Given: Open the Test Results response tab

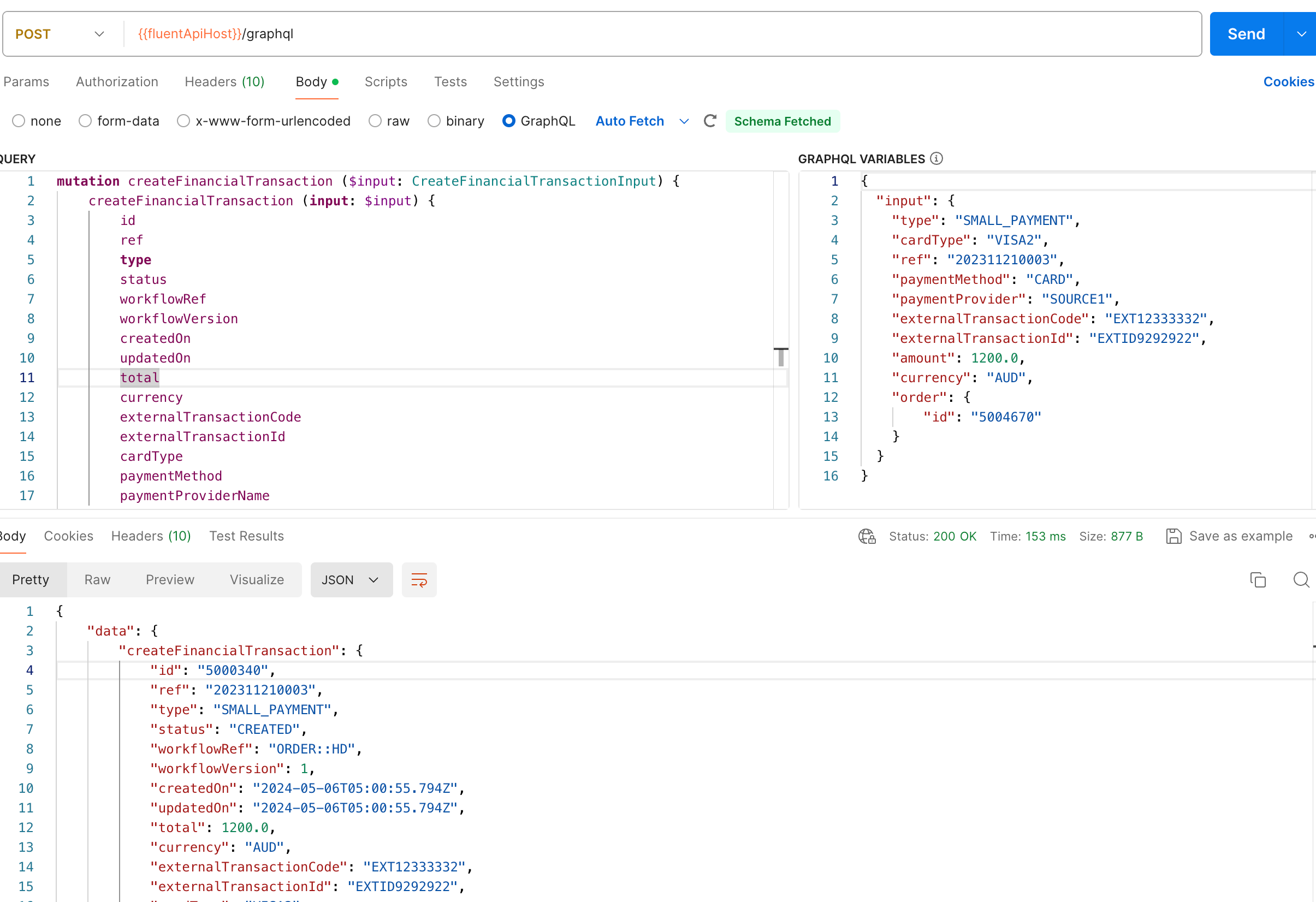Looking at the screenshot, I should click(246, 536).
